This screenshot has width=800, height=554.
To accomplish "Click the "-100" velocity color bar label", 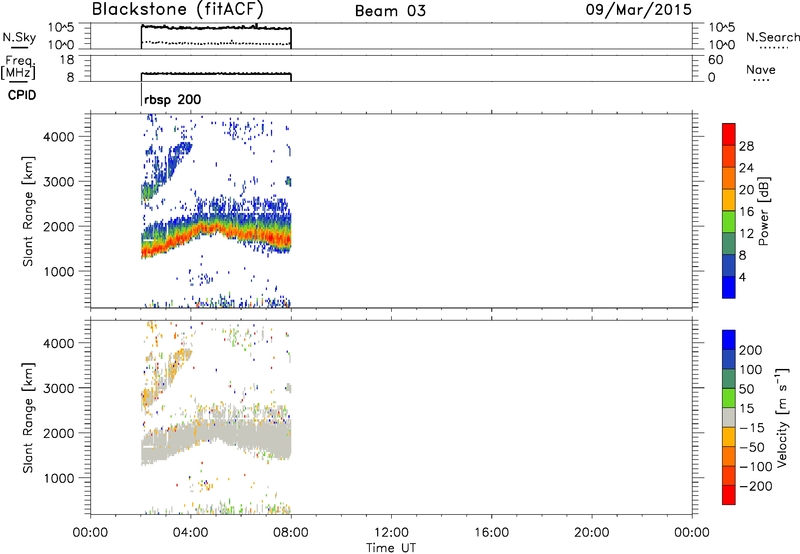I will pyautogui.click(x=755, y=467).
